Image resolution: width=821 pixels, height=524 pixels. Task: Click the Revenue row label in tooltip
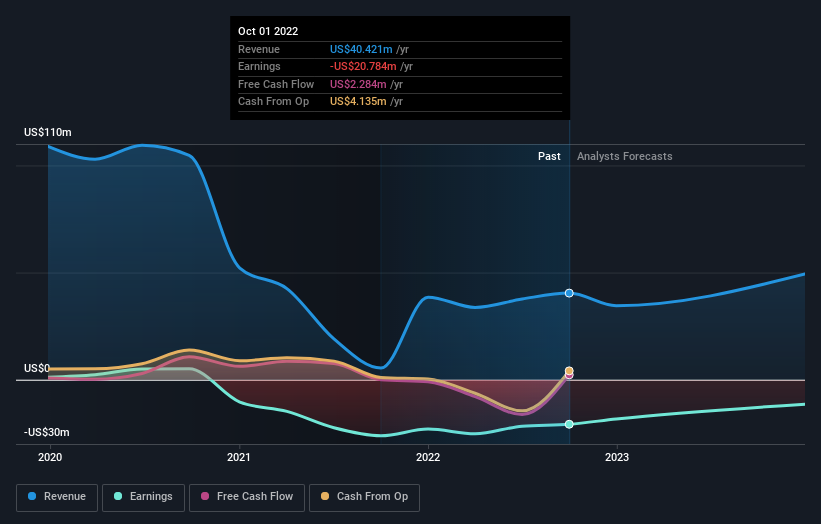259,49
